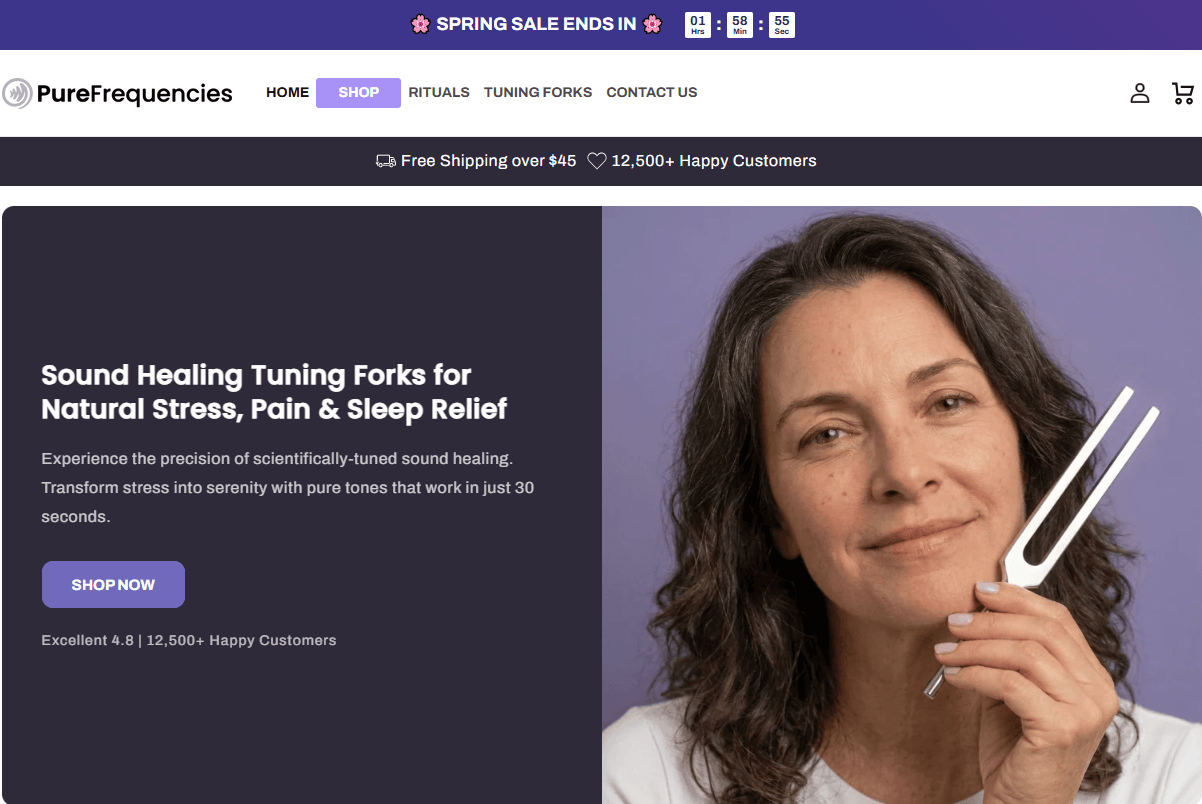Open the account icon in the header
1202x804 pixels.
(x=1140, y=93)
